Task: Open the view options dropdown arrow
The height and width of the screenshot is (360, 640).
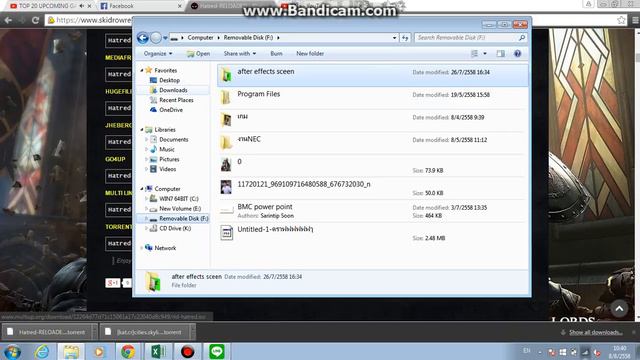Action: coord(485,53)
